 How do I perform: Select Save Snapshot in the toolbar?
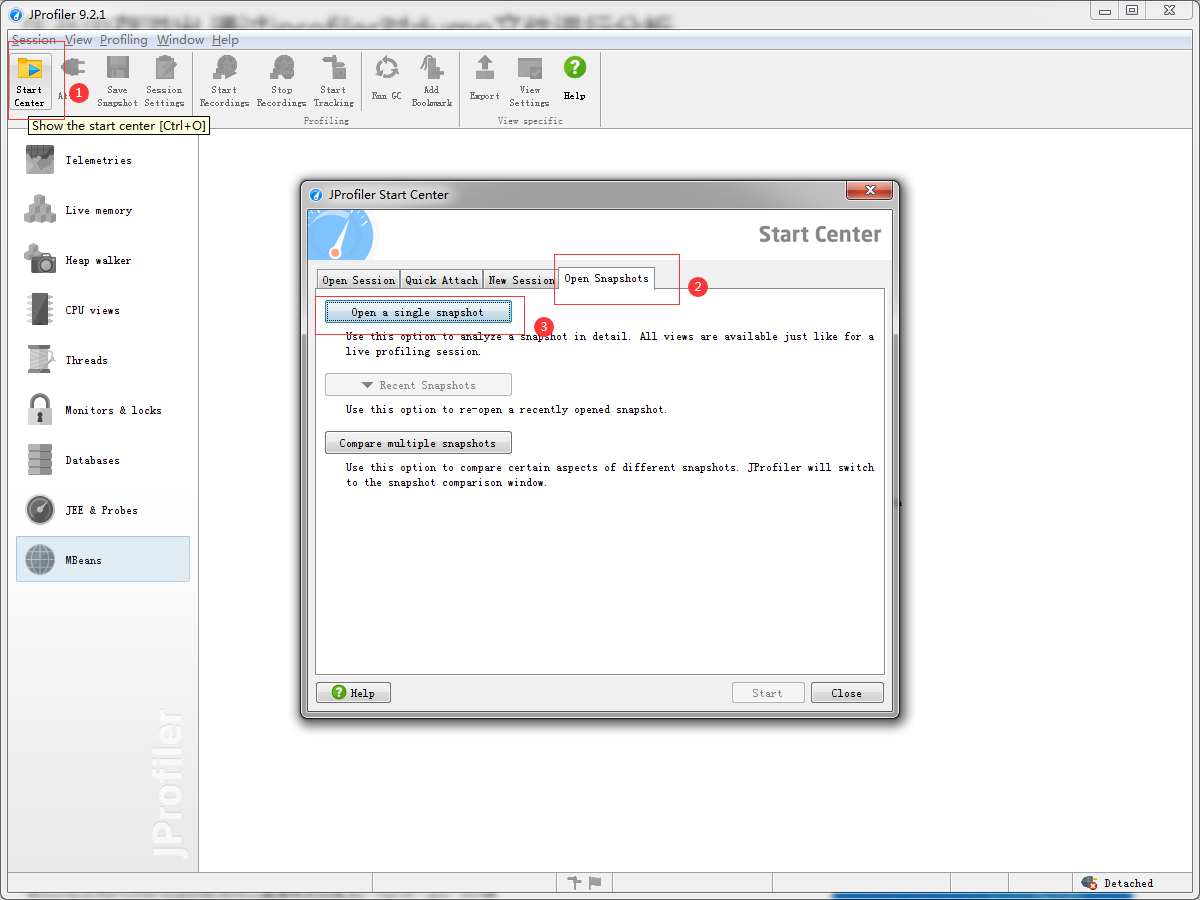[x=117, y=80]
